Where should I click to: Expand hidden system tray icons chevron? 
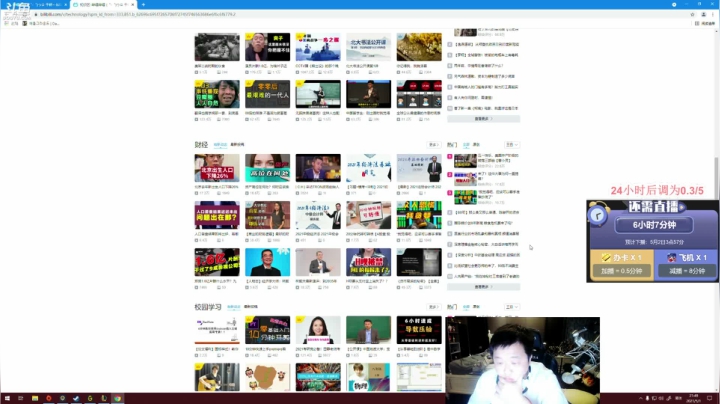click(641, 398)
